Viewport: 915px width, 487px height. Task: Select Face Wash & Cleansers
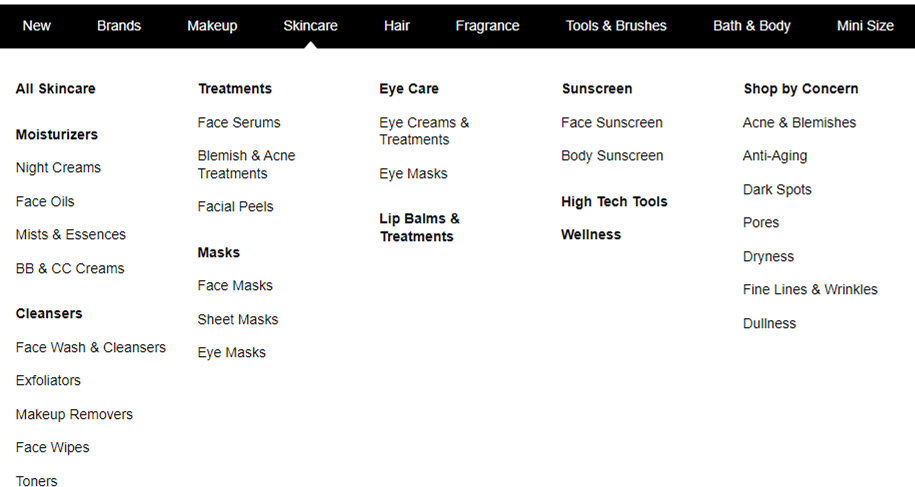[90, 347]
